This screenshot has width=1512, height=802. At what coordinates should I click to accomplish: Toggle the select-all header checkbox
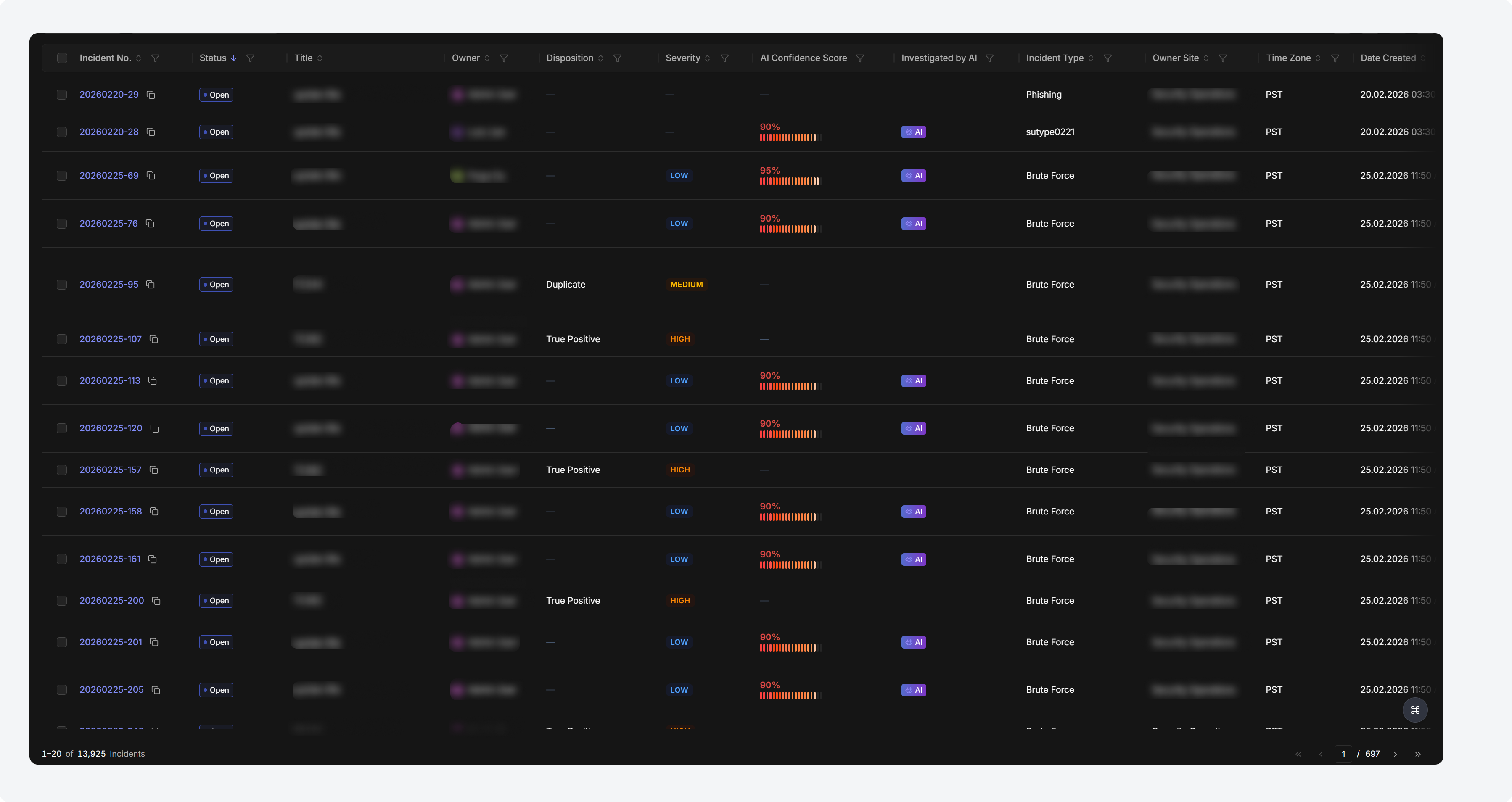pyautogui.click(x=62, y=58)
